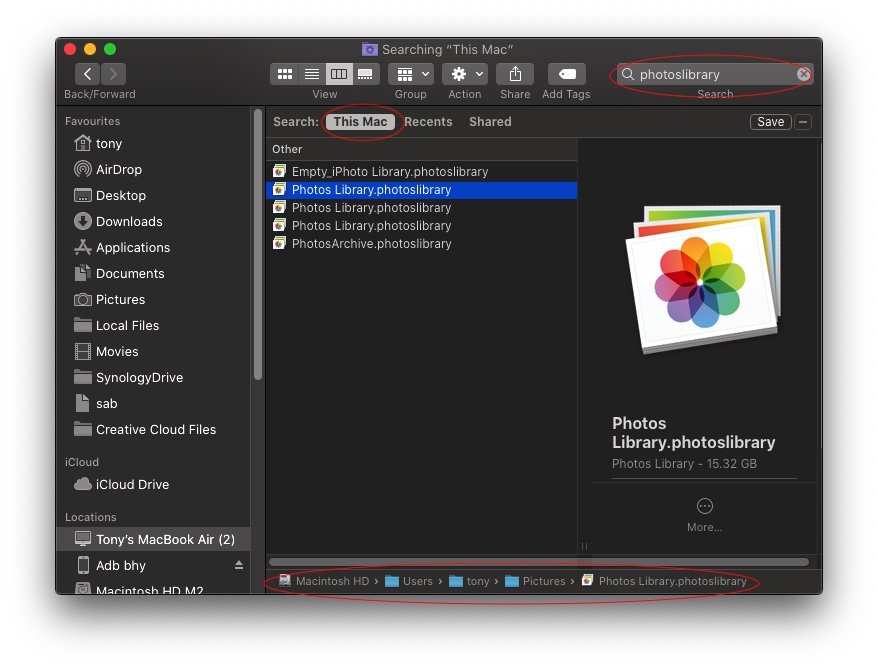Open Movies in sidebar
Viewport: 878px width, 668px height.
(153, 352)
